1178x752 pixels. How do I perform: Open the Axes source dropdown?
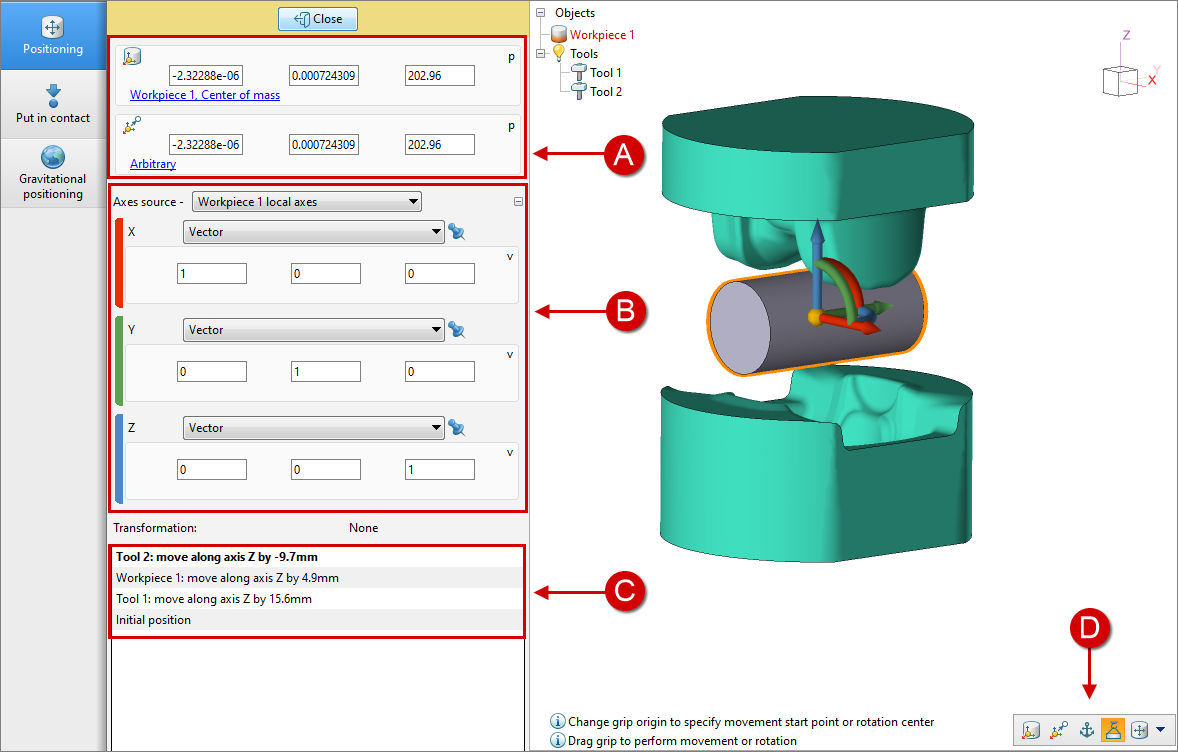307,202
